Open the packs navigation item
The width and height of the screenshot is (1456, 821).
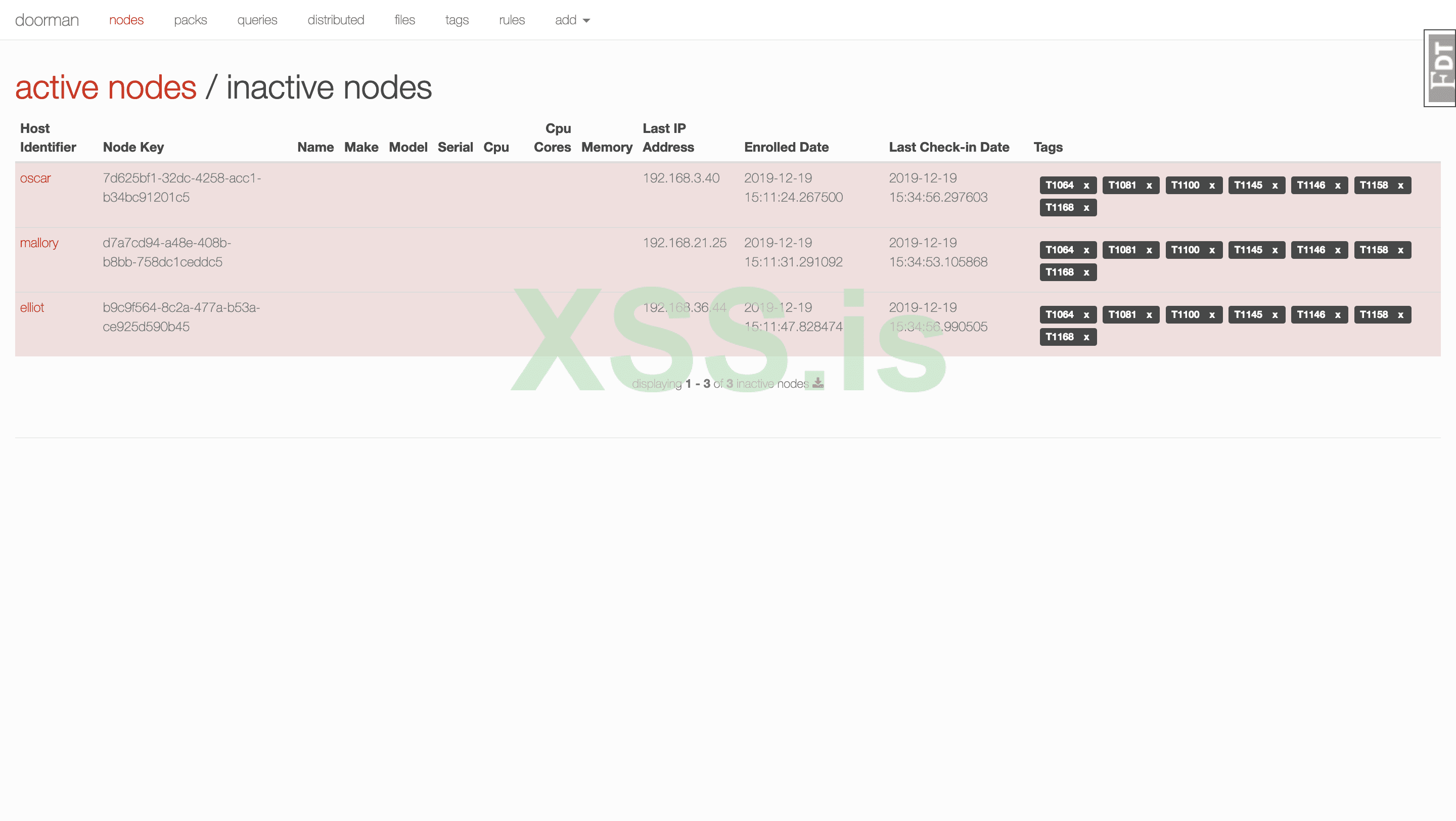[190, 20]
